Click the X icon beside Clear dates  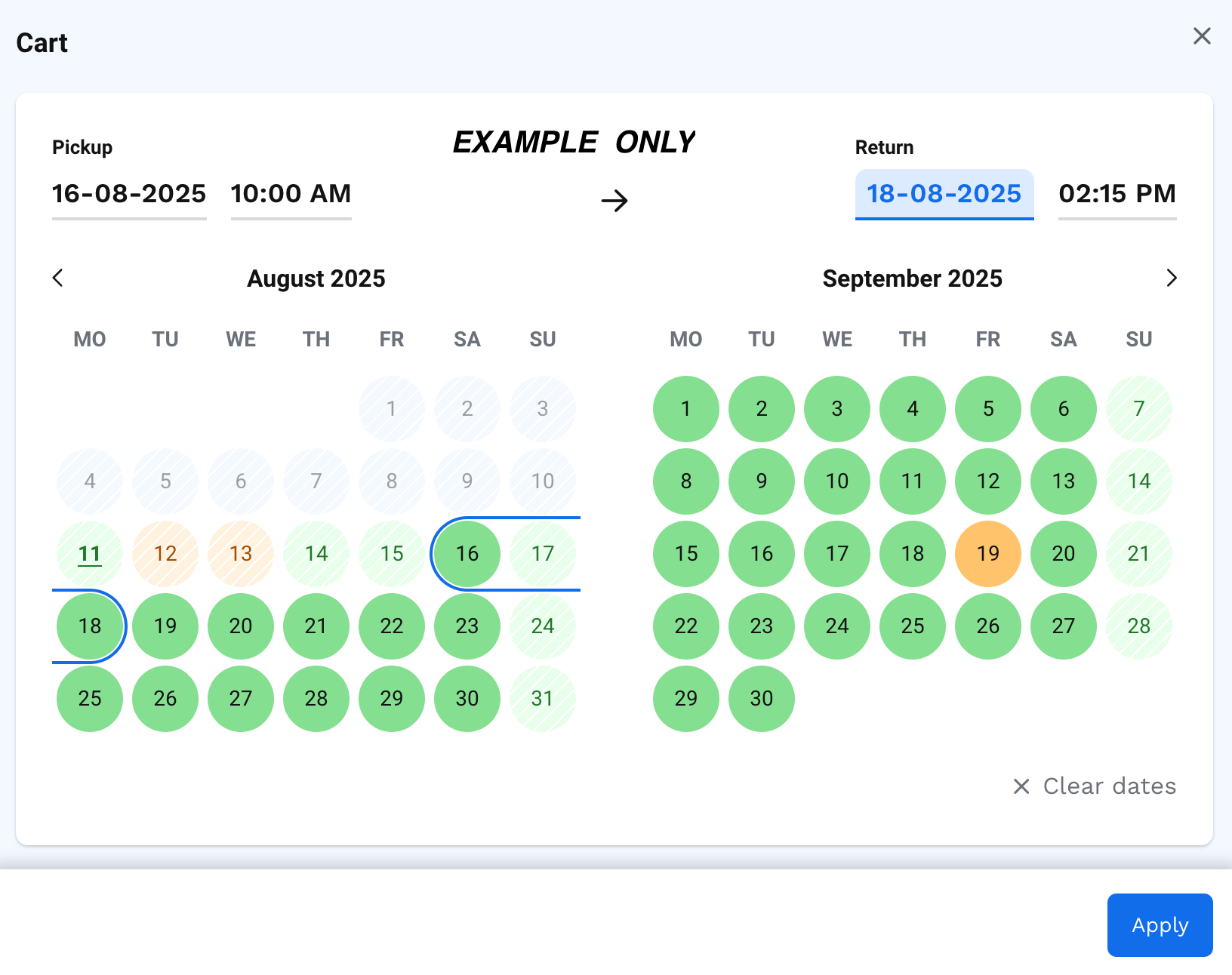(1021, 786)
